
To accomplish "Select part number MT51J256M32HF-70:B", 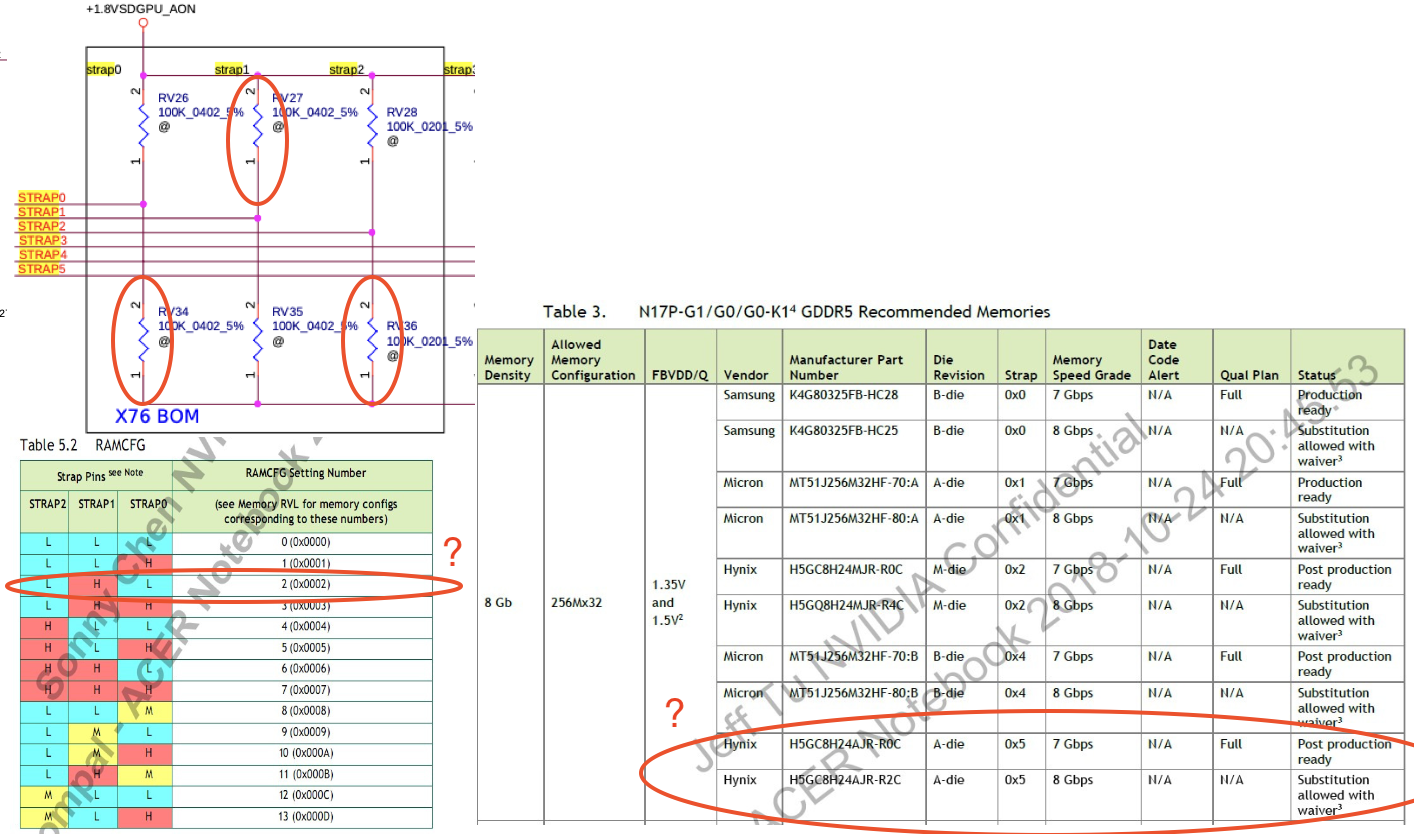I will pos(853,657).
